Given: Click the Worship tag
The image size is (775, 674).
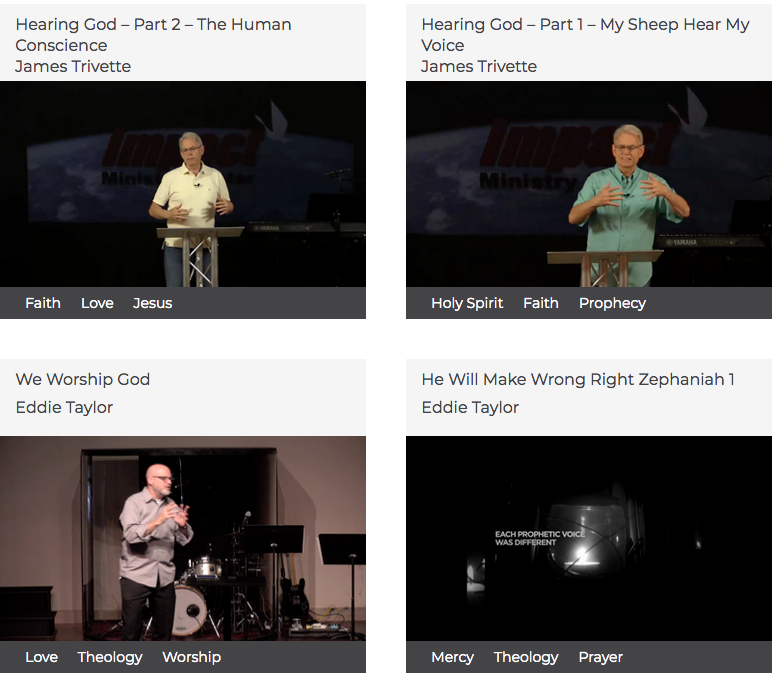Looking at the screenshot, I should point(192,657).
